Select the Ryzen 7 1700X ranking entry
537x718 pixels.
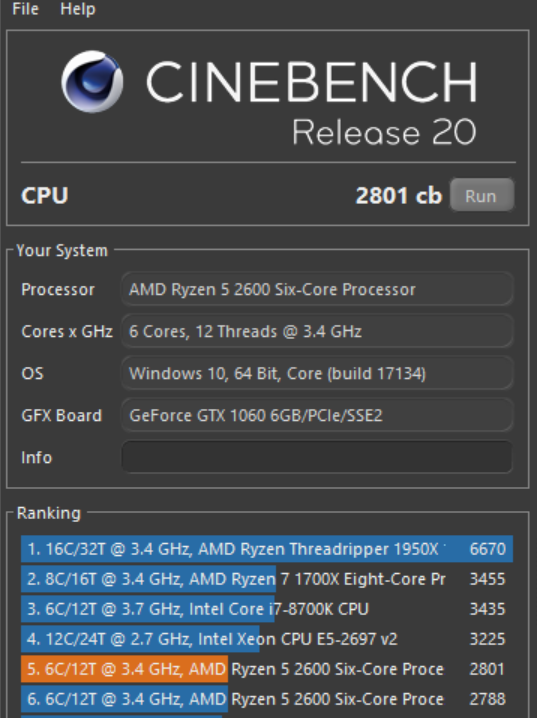(x=267, y=579)
